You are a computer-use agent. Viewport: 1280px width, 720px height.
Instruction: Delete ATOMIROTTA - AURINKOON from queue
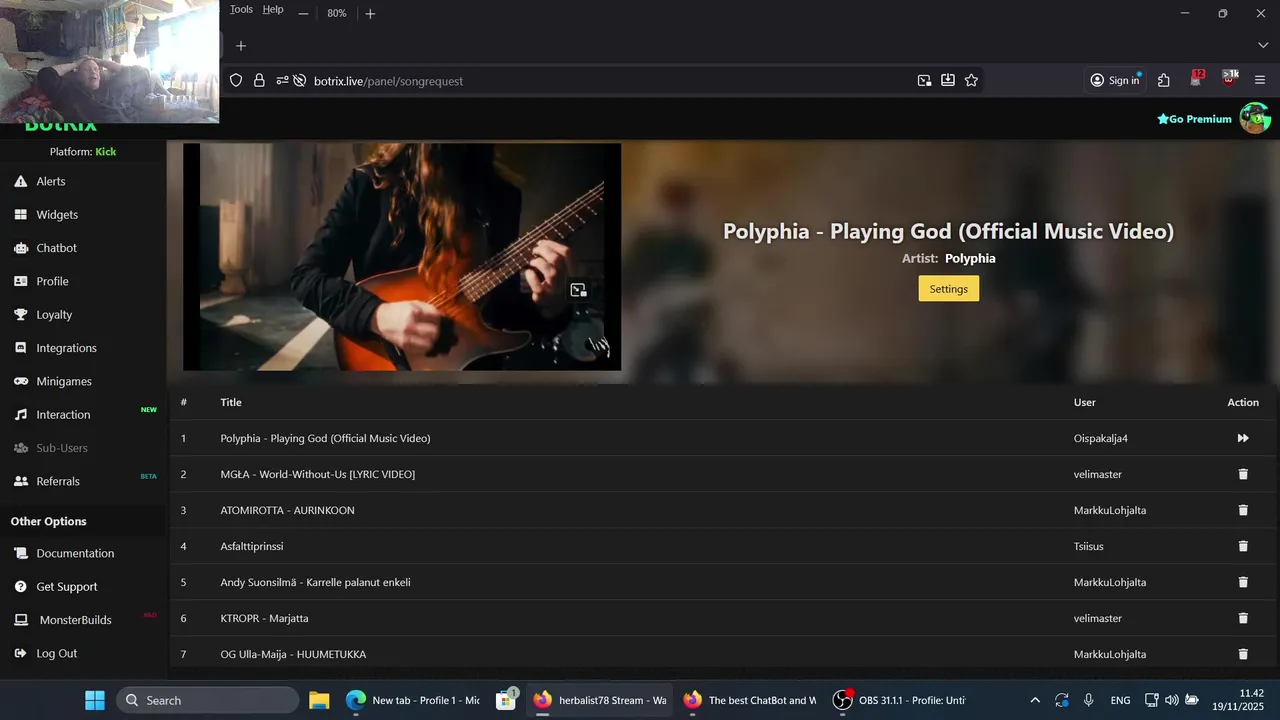(x=1243, y=510)
